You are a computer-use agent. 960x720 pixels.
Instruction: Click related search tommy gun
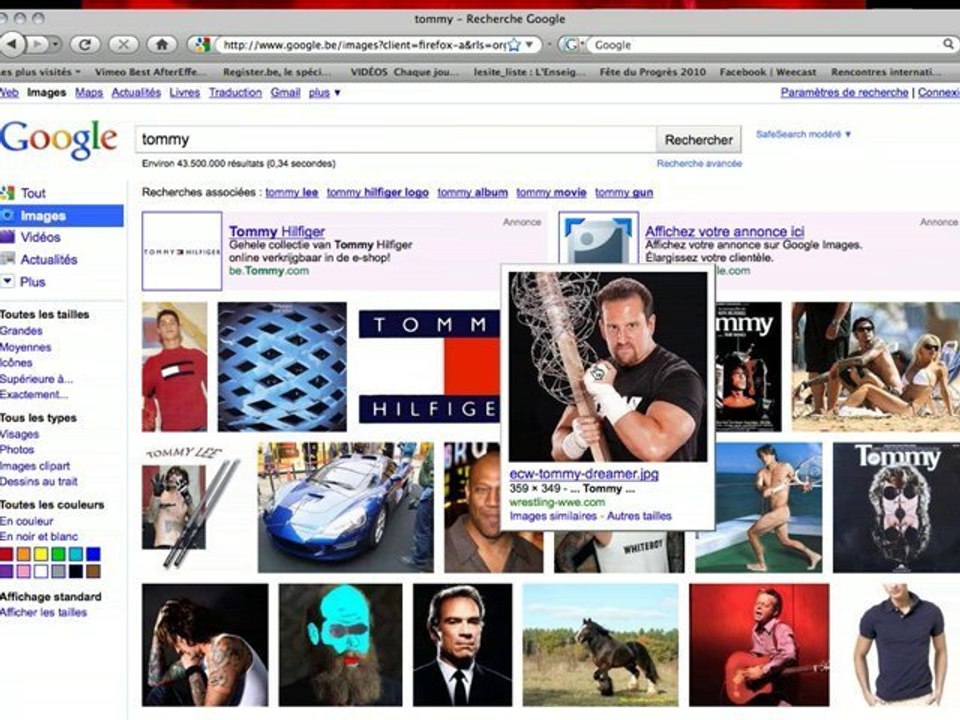tap(624, 192)
